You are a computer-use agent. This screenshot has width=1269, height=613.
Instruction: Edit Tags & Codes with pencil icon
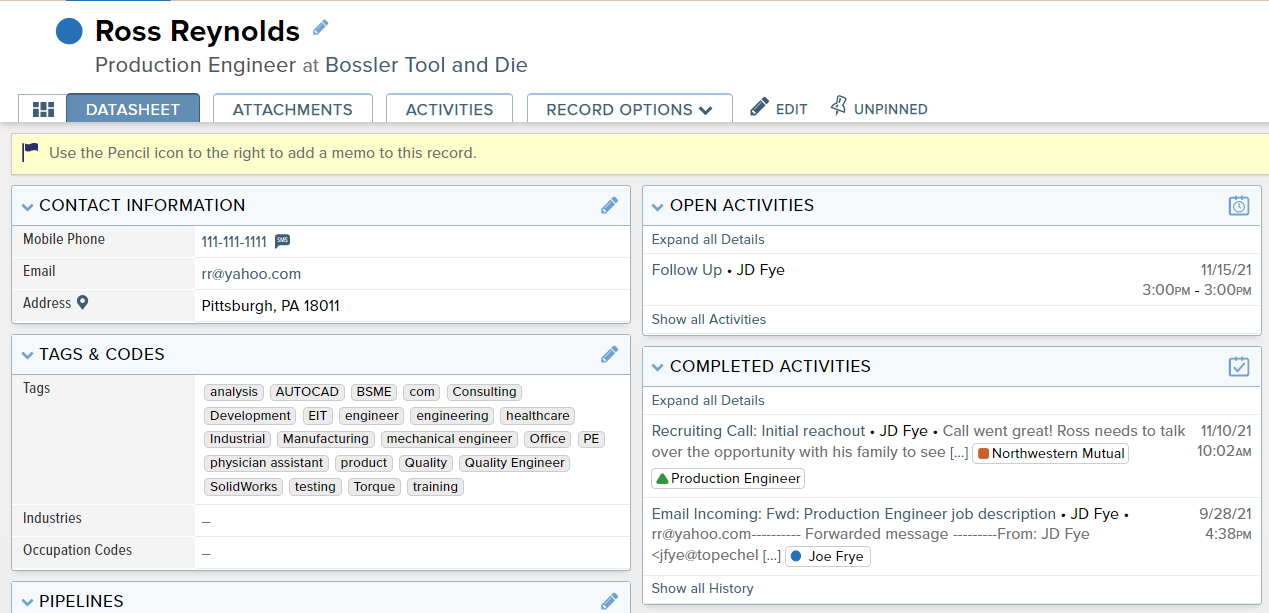(609, 354)
